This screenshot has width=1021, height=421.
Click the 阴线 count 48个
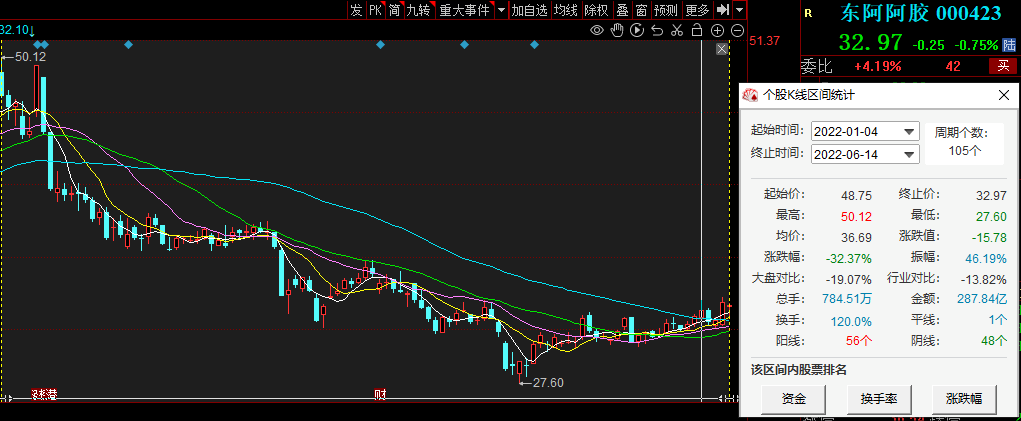pos(994,340)
